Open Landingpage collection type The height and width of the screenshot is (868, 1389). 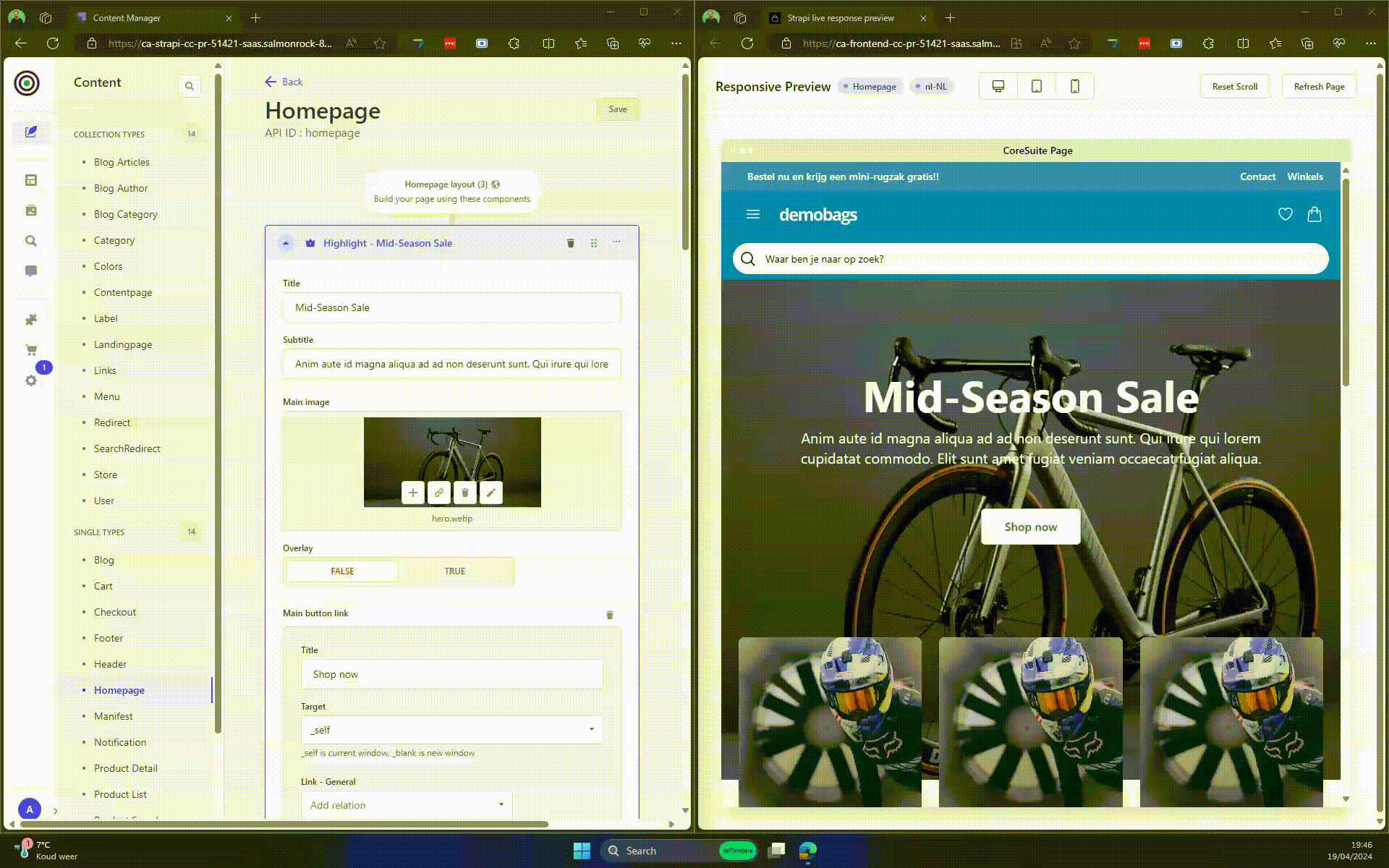click(x=123, y=344)
